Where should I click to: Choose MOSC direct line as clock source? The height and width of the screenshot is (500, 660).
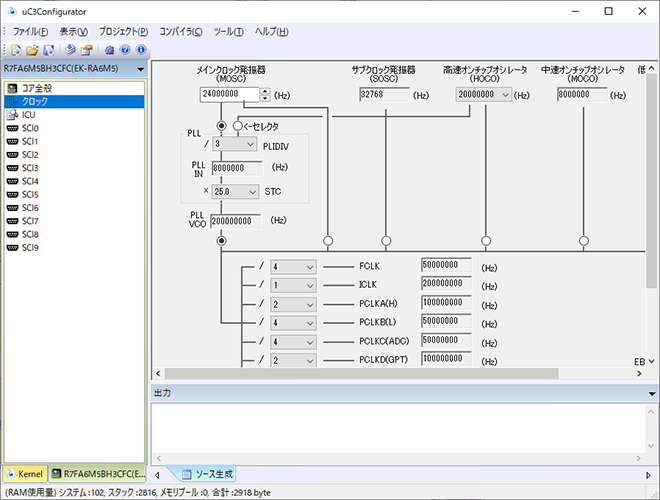[328, 241]
